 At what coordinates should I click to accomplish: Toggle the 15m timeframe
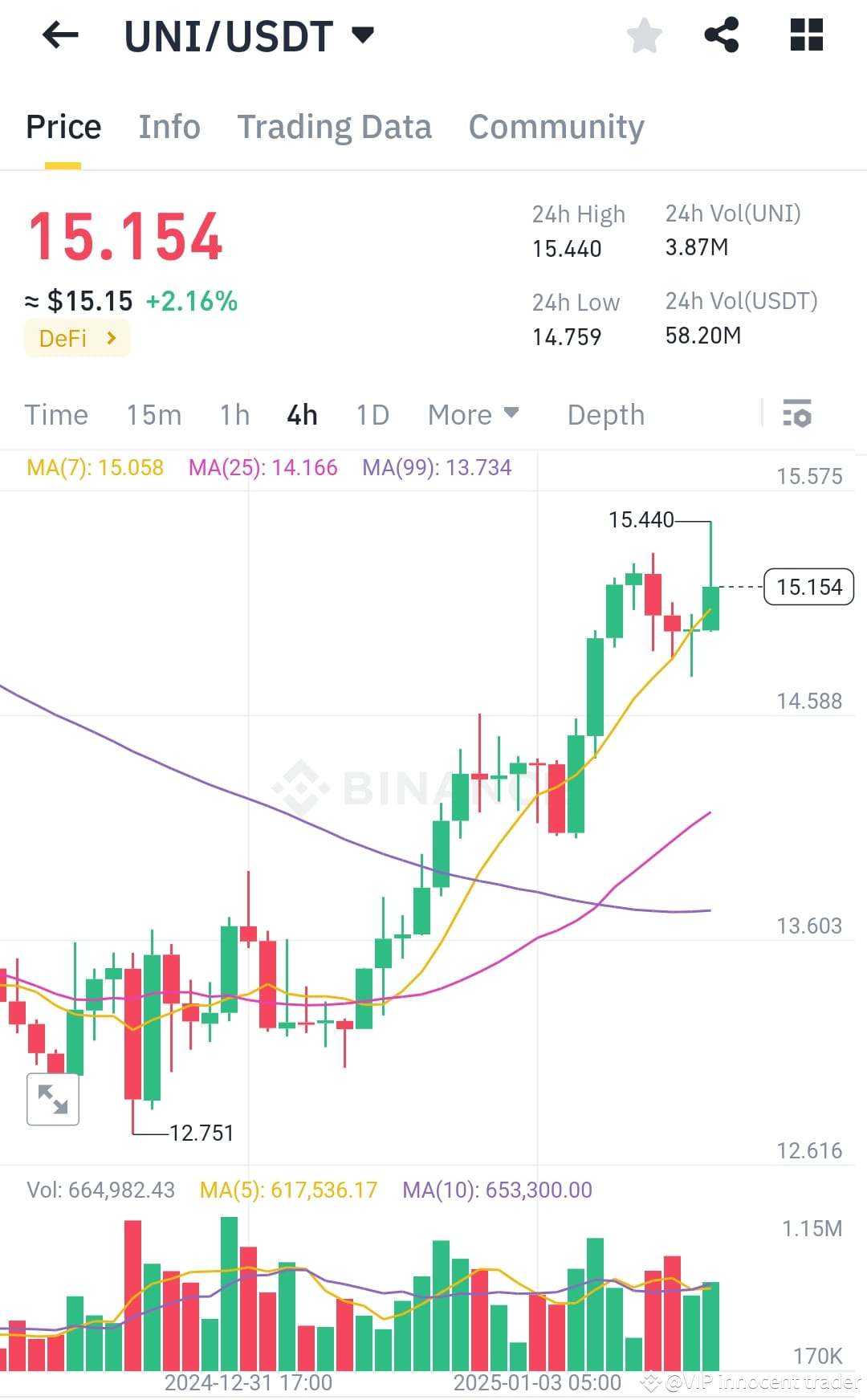154,415
